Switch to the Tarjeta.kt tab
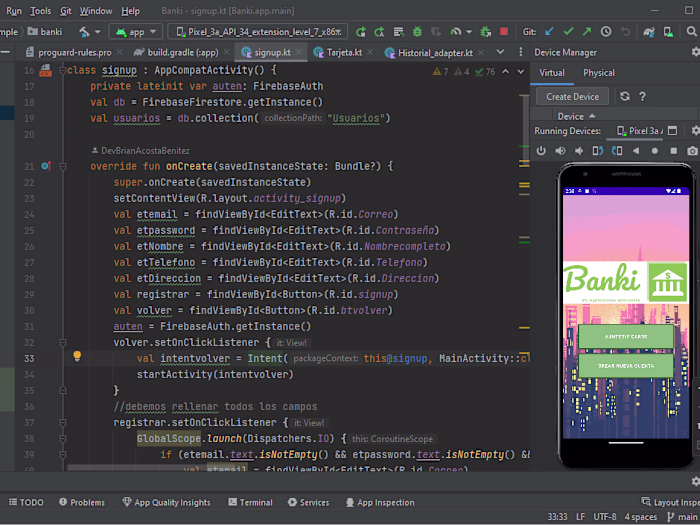 pos(345,52)
